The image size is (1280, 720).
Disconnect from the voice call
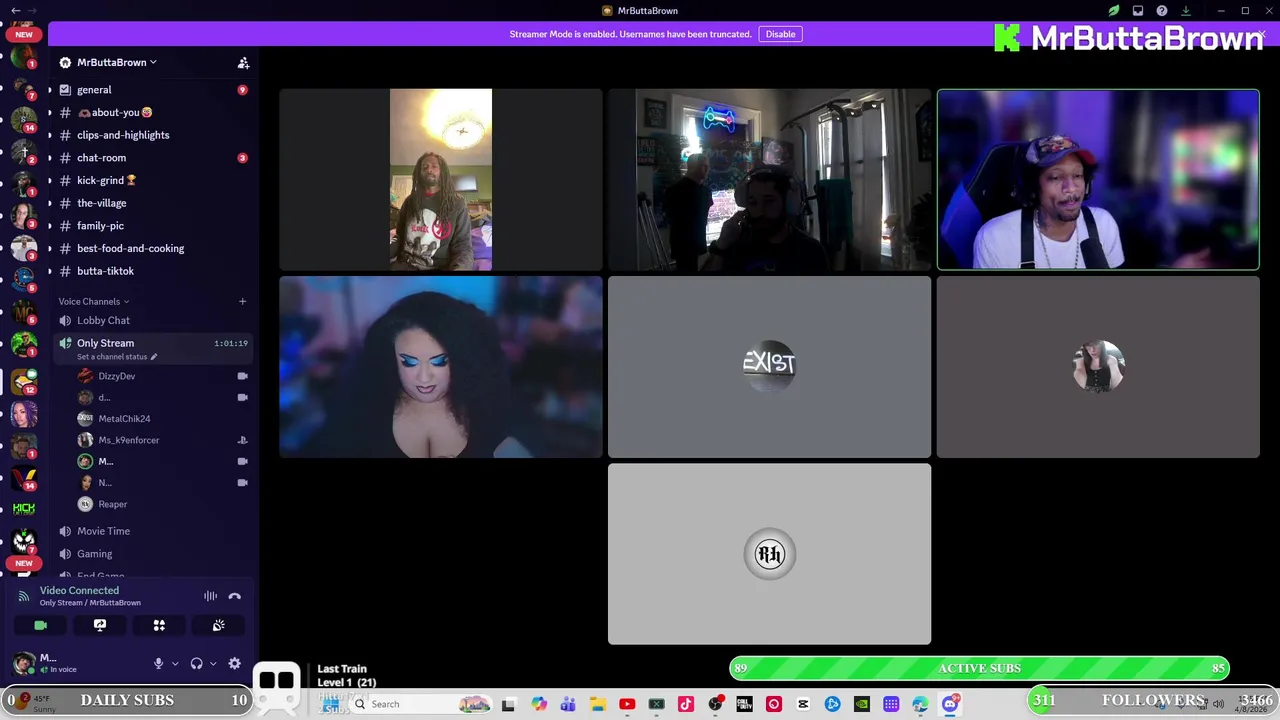[x=234, y=596]
